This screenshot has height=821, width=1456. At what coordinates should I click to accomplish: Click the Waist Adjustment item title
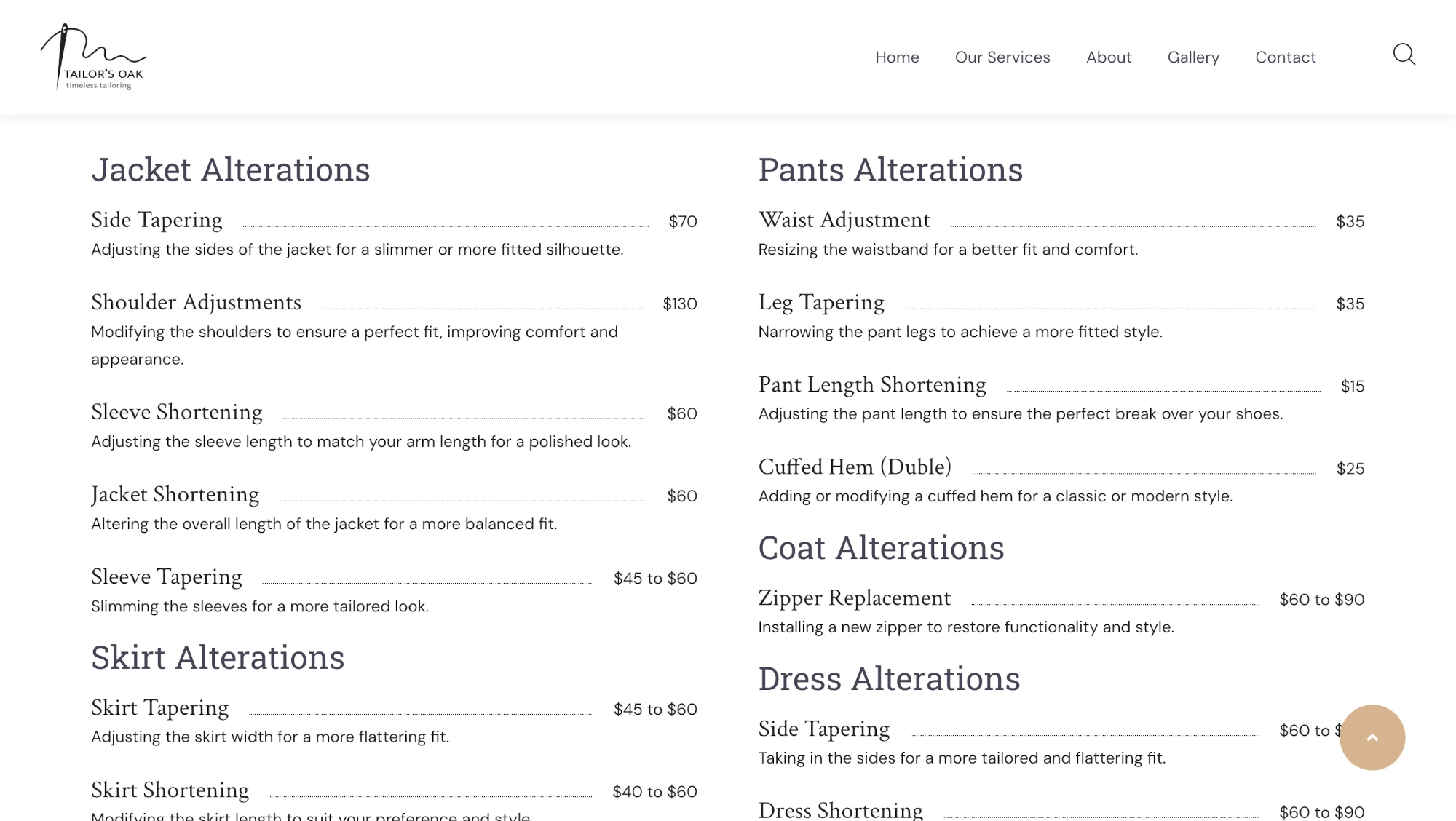(844, 221)
